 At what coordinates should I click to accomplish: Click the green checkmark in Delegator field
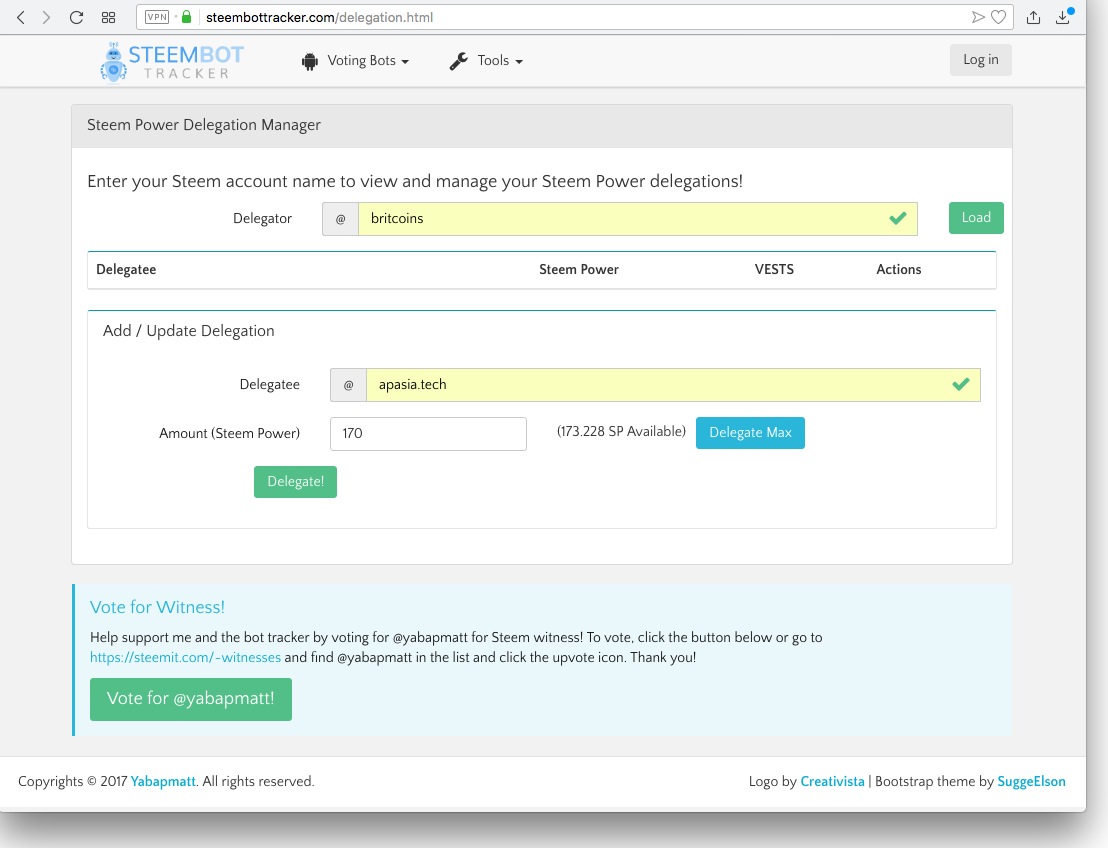[897, 218]
